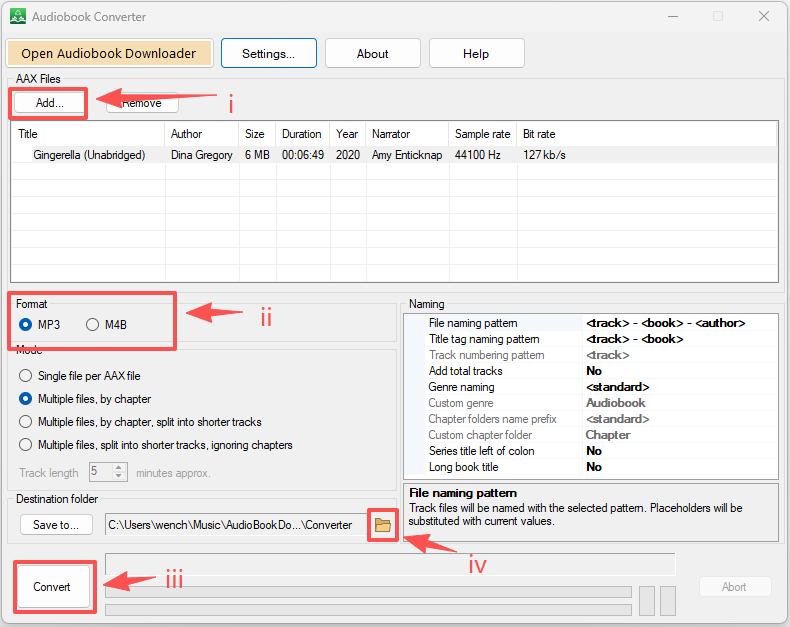Select split into shorter tracks ignoring chapters
790x627 pixels.
coord(26,445)
